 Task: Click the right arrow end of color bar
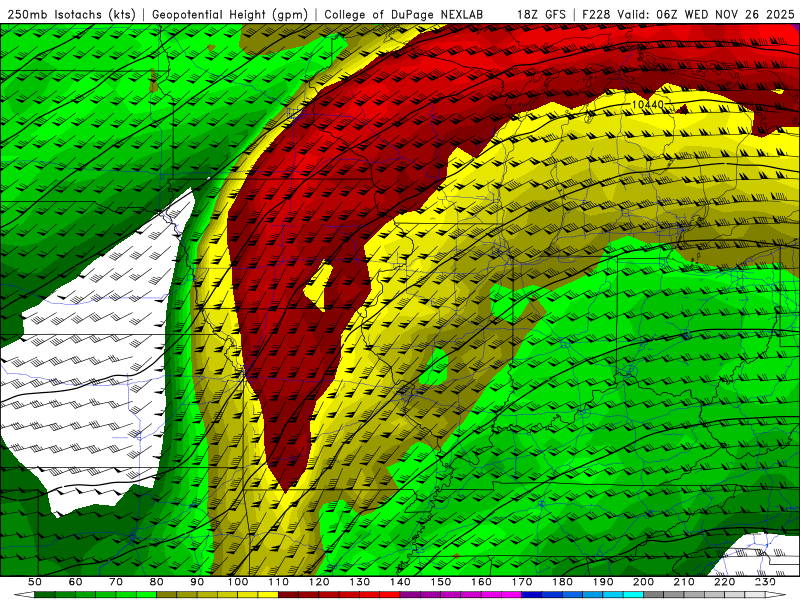tap(776, 595)
